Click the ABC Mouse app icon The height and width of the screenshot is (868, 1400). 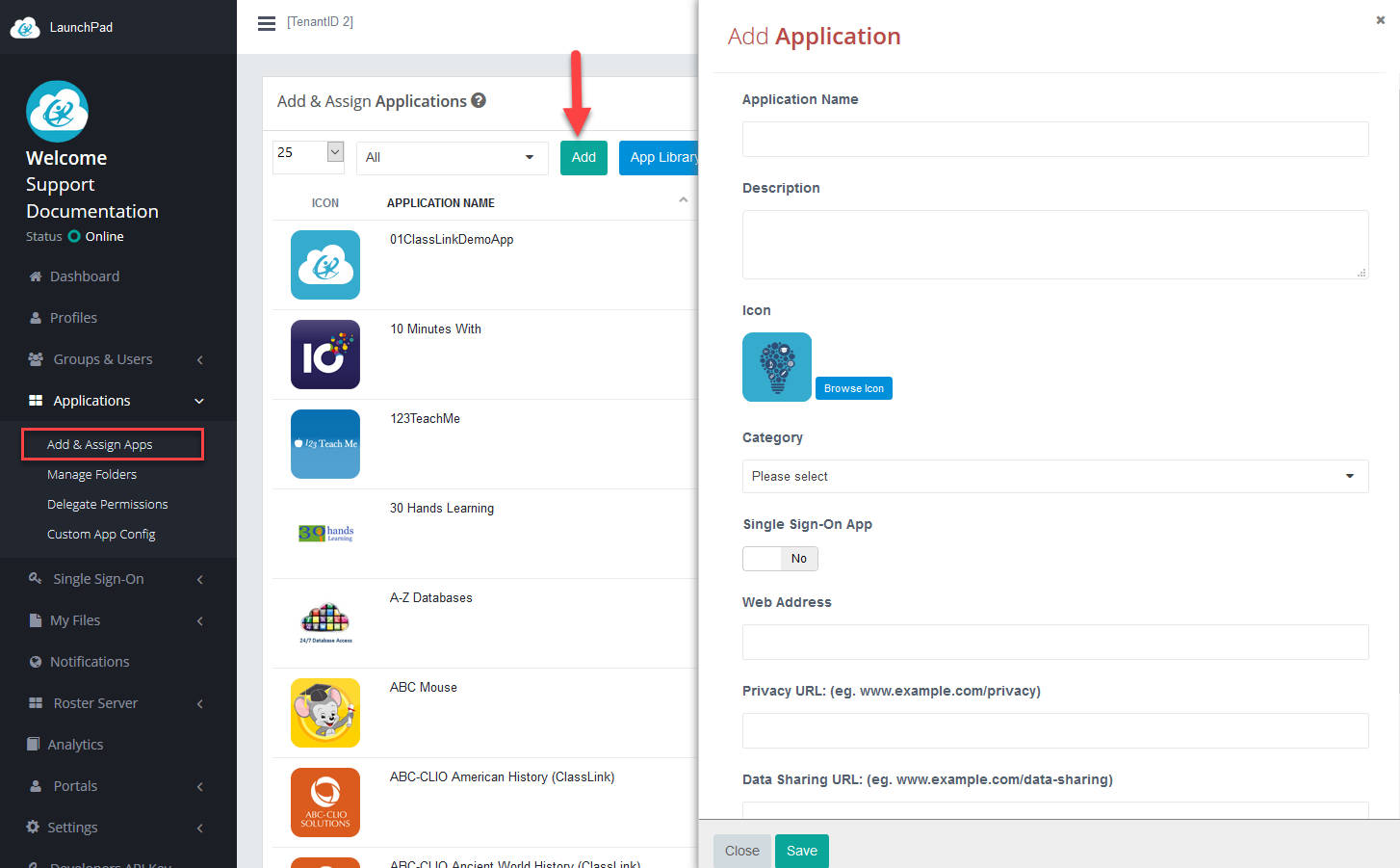point(325,713)
